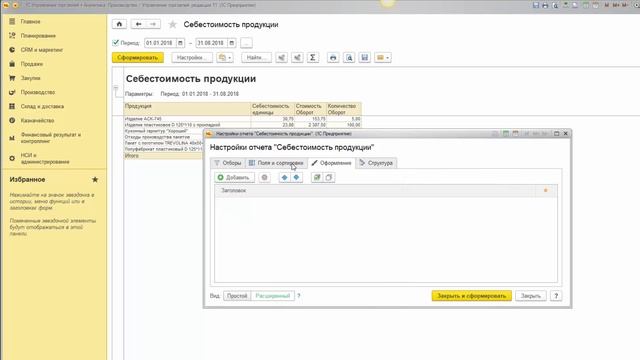640x360 pixels.
Task: Select the Оформление tab
Action: click(331, 163)
